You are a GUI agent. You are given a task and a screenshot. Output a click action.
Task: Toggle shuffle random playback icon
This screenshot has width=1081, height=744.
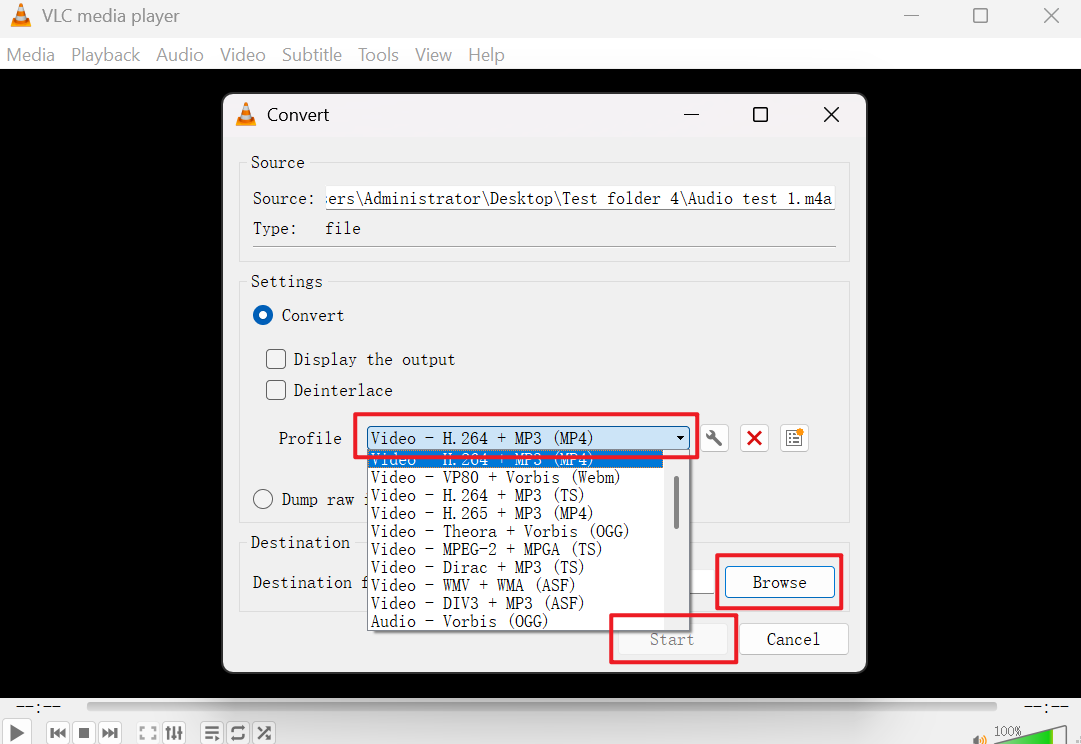click(x=264, y=732)
